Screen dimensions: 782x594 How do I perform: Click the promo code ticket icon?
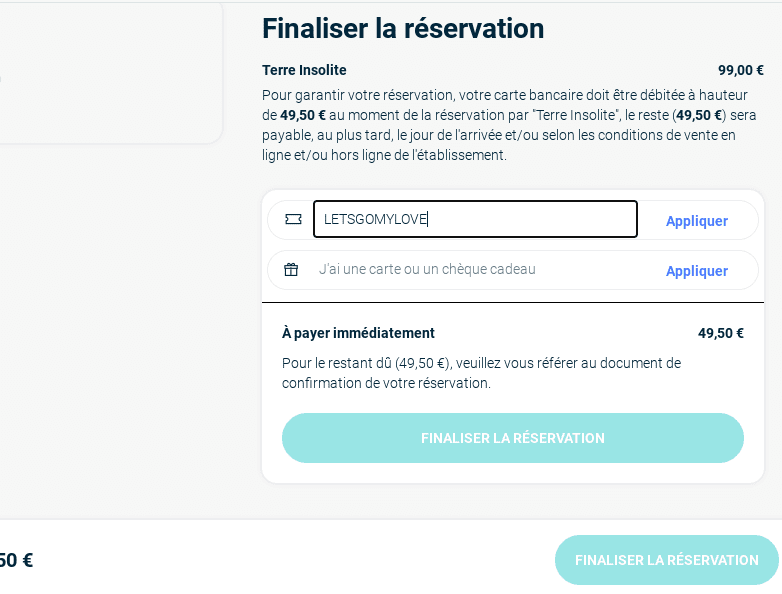click(x=293, y=219)
